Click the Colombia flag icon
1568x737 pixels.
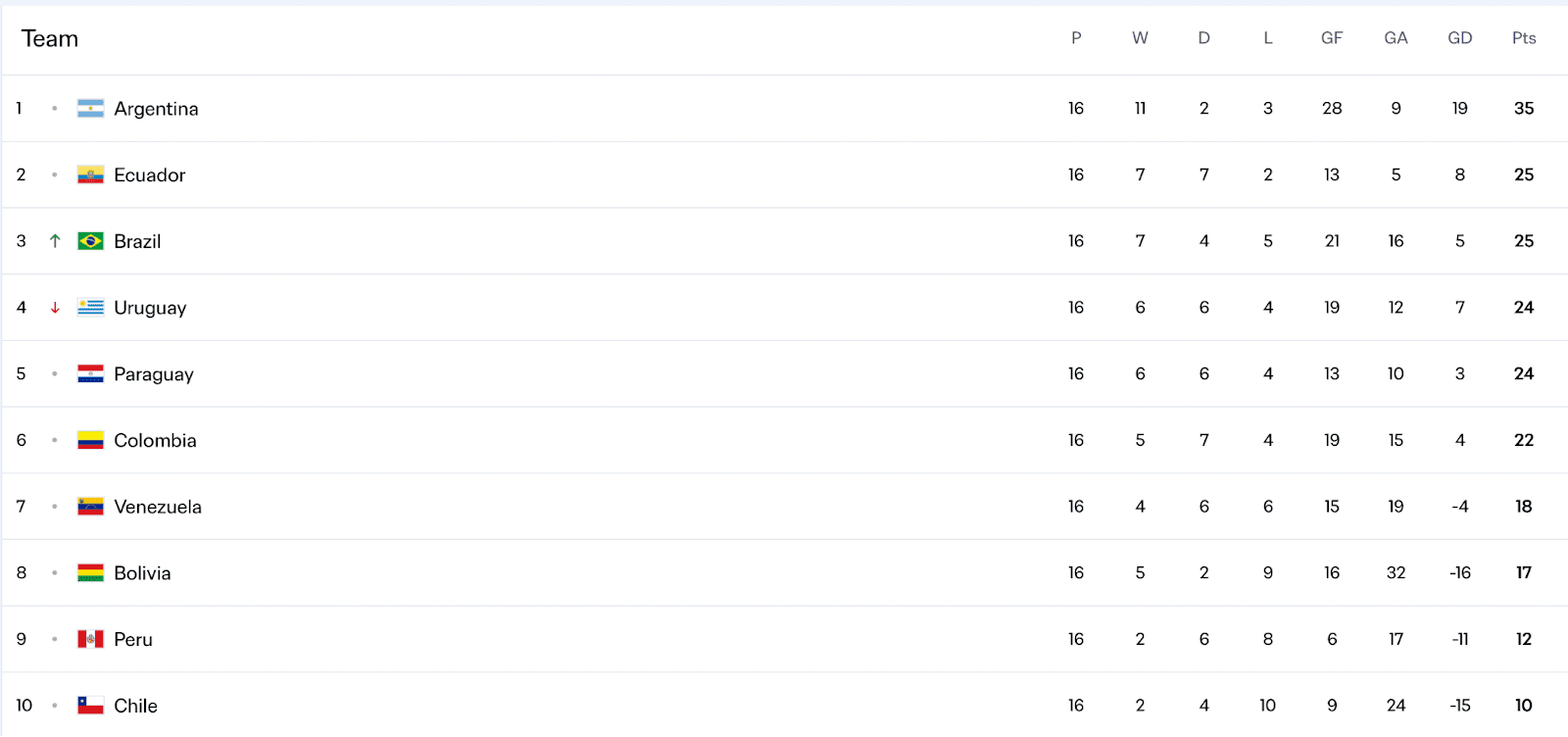(90, 441)
